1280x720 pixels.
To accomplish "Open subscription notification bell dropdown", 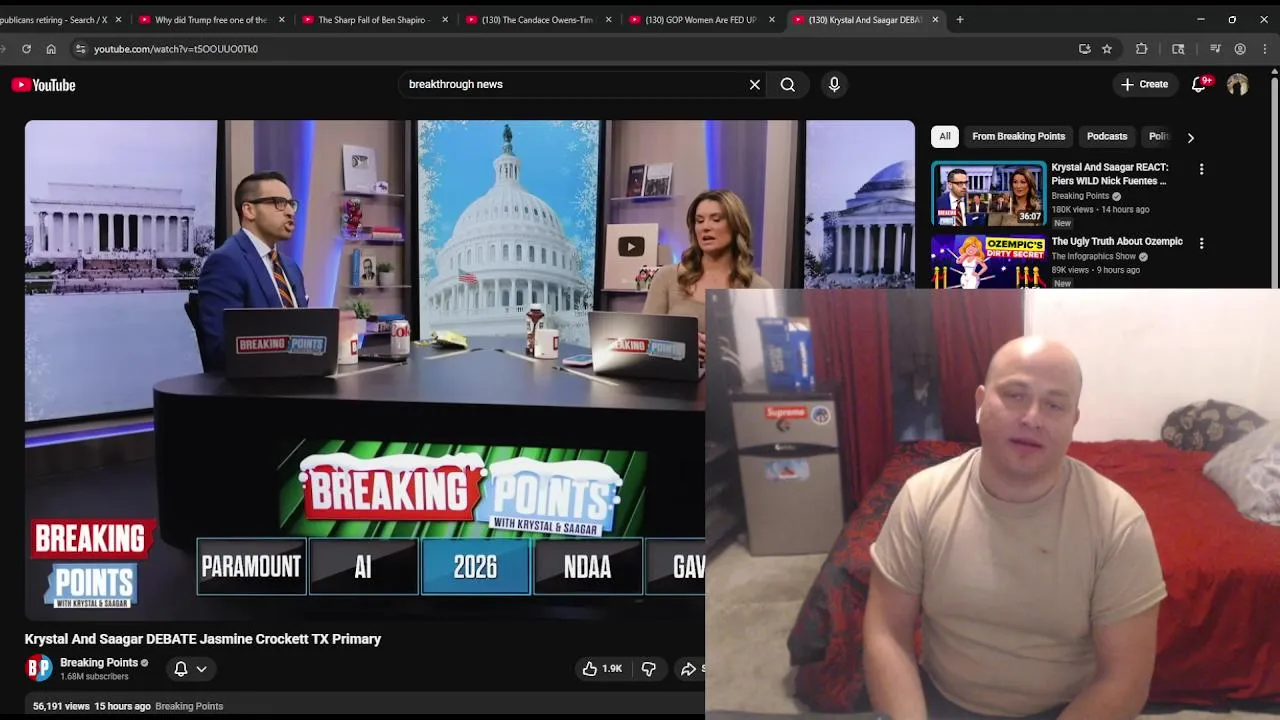I will (x=190, y=669).
